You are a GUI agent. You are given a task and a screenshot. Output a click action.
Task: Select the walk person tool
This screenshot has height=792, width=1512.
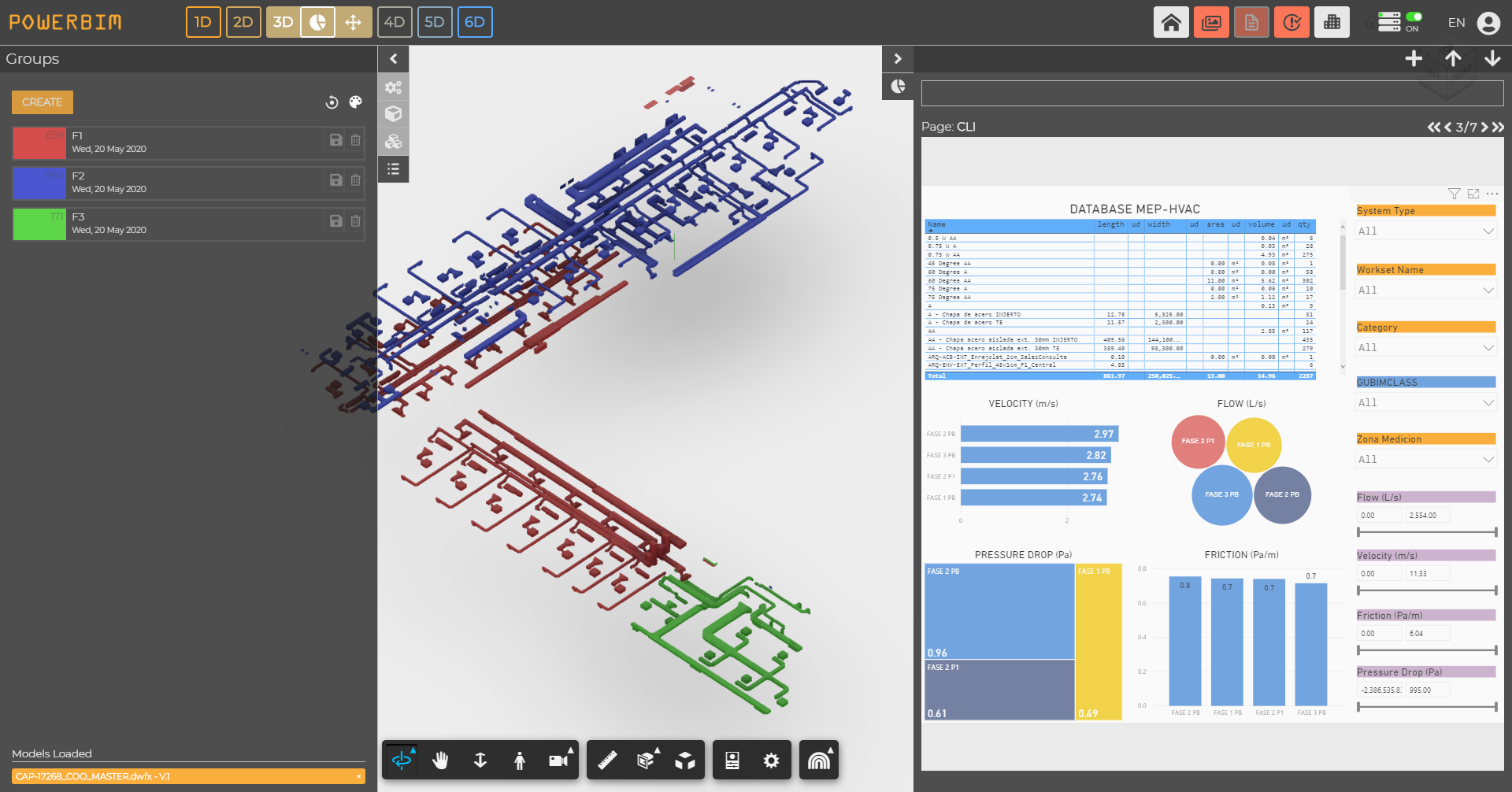click(x=520, y=760)
